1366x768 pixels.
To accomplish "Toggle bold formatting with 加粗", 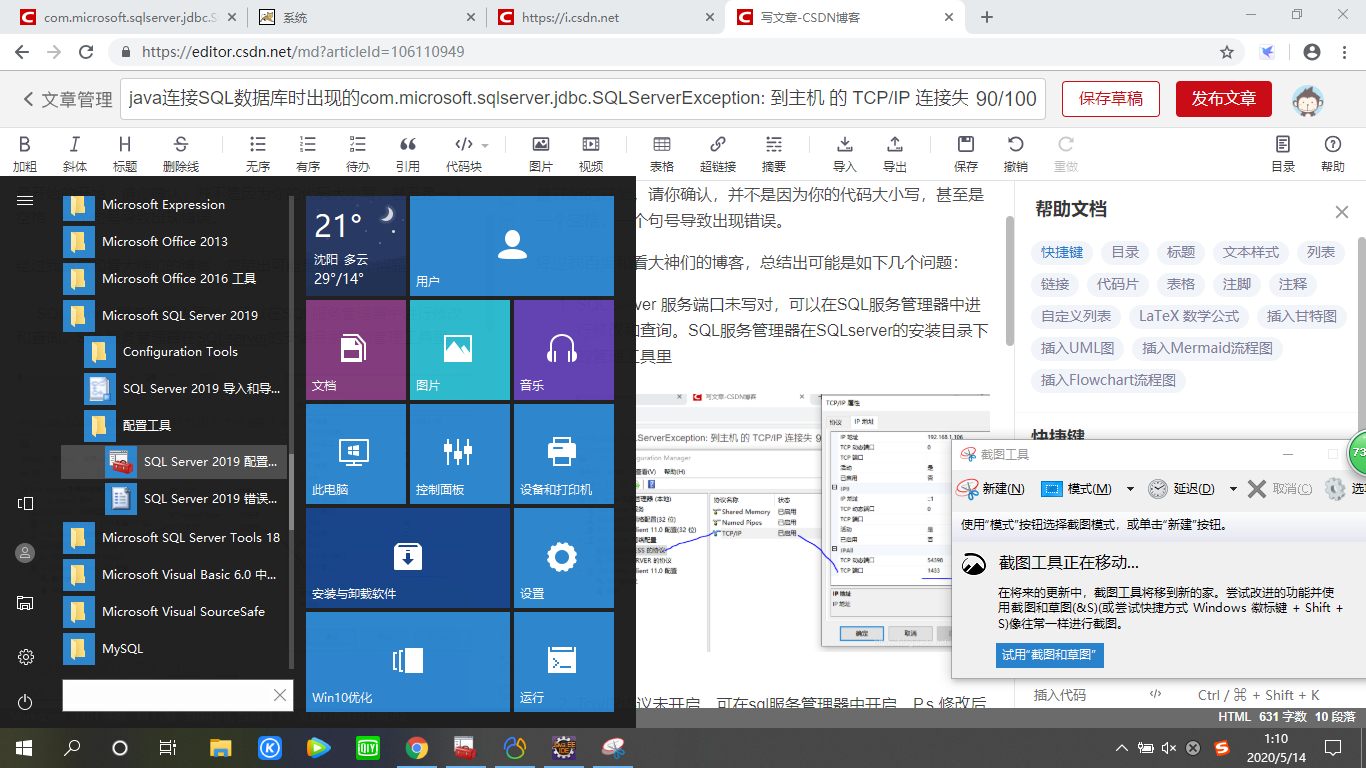I will point(24,150).
